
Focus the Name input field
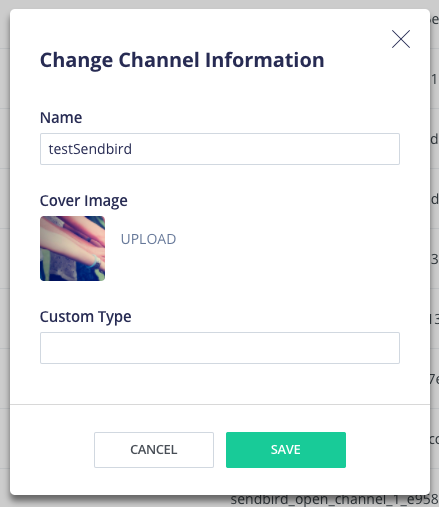(220, 149)
